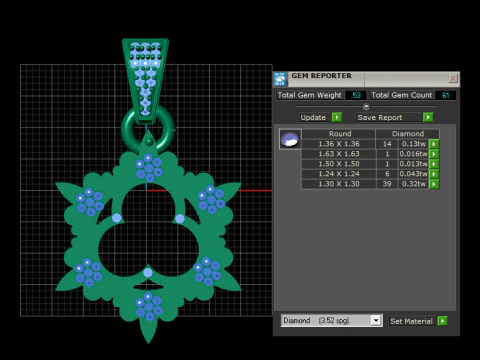Image resolution: width=480 pixels, height=360 pixels.
Task: Click the Total Gem Count value field
Action: [446, 95]
